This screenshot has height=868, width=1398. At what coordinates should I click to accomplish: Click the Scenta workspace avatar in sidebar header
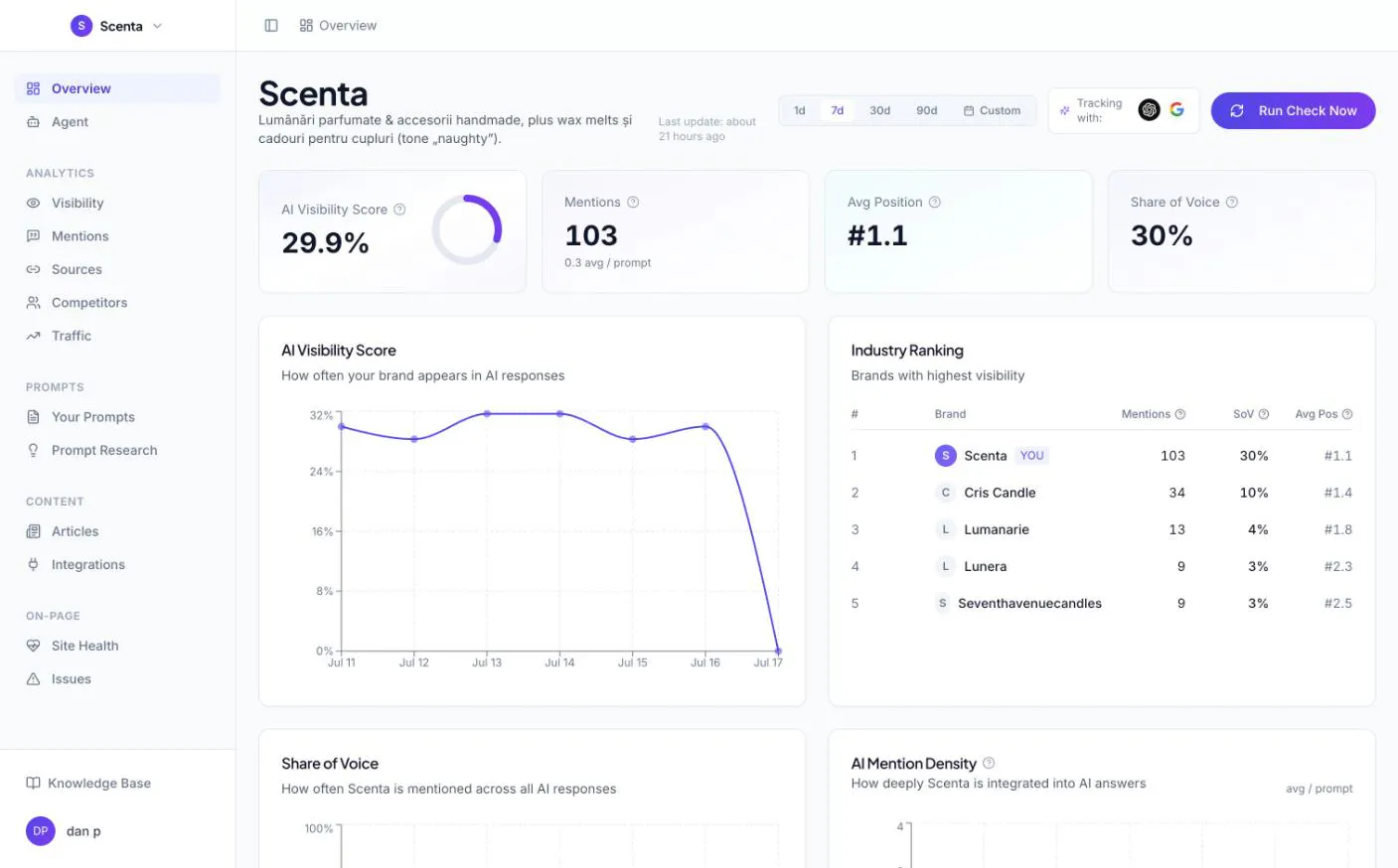click(x=81, y=26)
